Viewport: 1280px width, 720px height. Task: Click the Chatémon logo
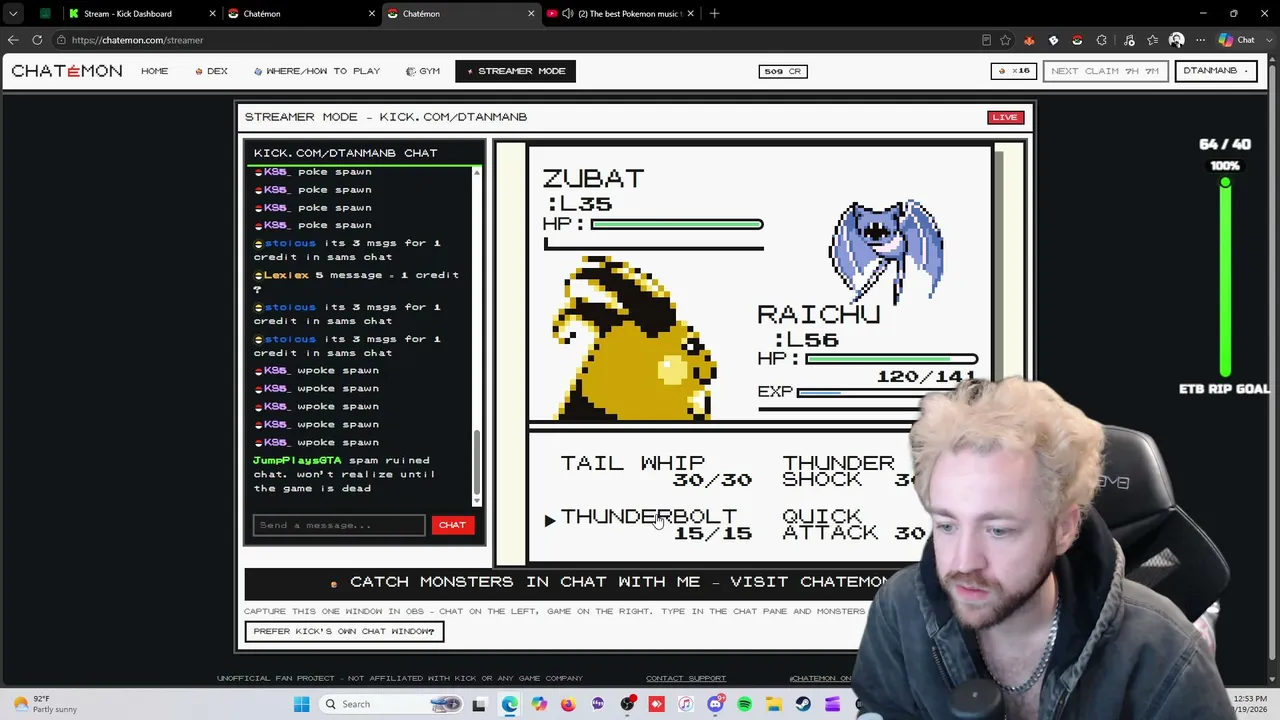(x=67, y=71)
